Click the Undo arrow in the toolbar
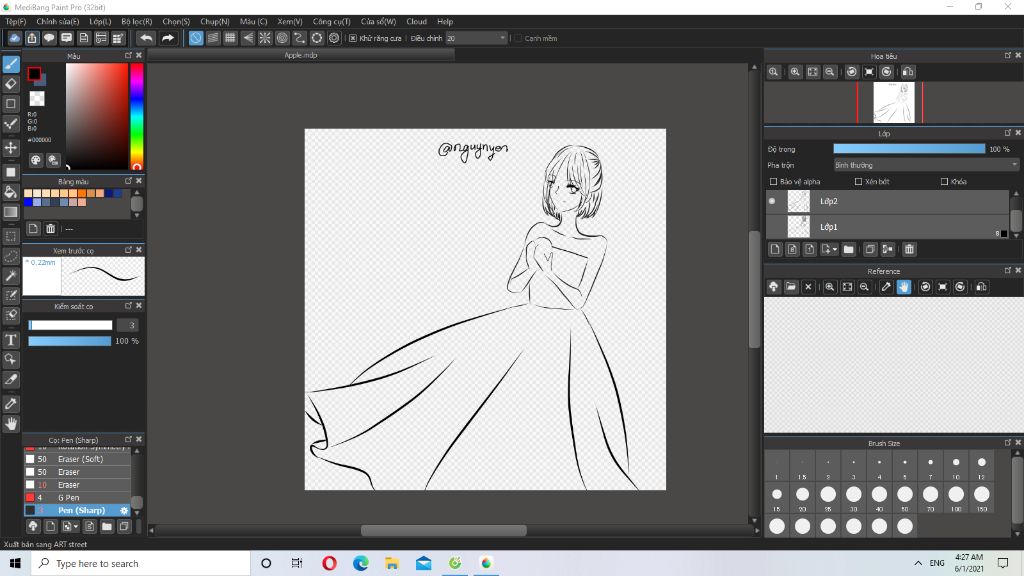The image size is (1024, 576). (146, 39)
